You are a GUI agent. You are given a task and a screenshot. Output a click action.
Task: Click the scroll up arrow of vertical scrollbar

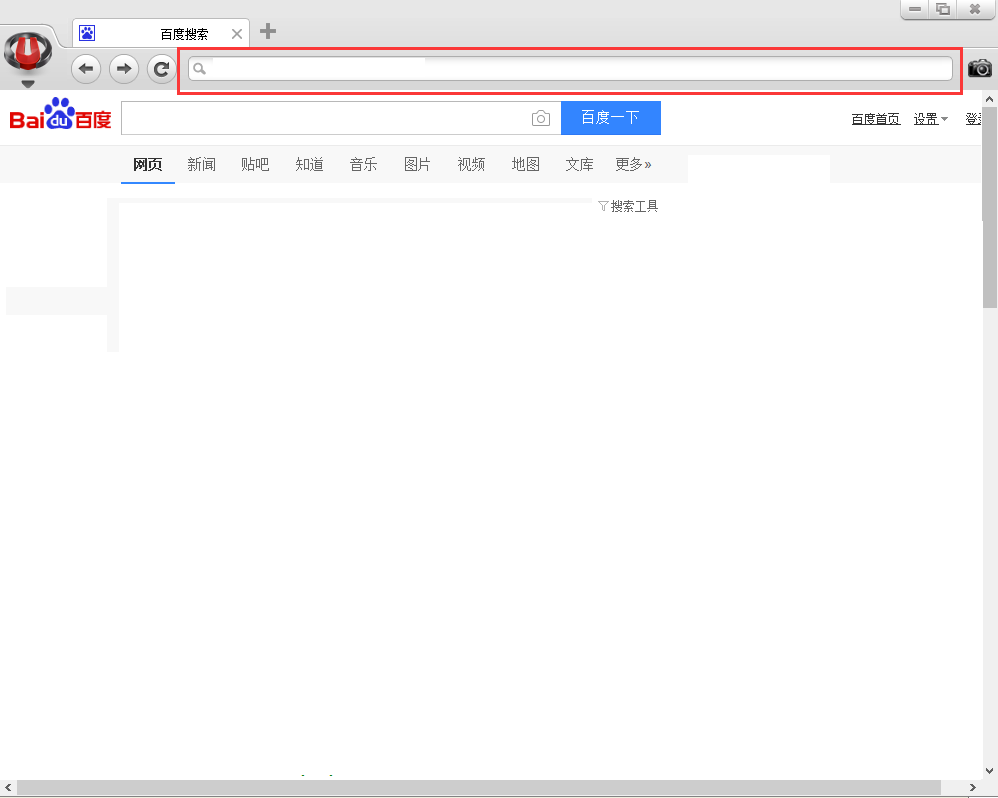(x=990, y=99)
